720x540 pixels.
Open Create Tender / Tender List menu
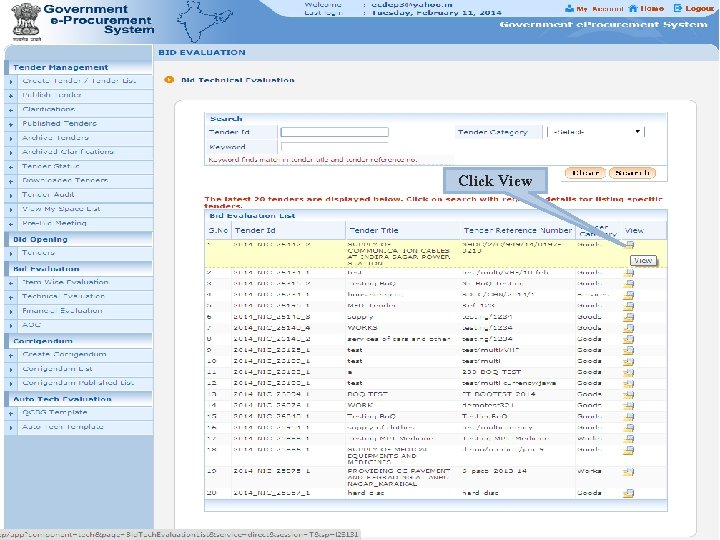(79, 81)
